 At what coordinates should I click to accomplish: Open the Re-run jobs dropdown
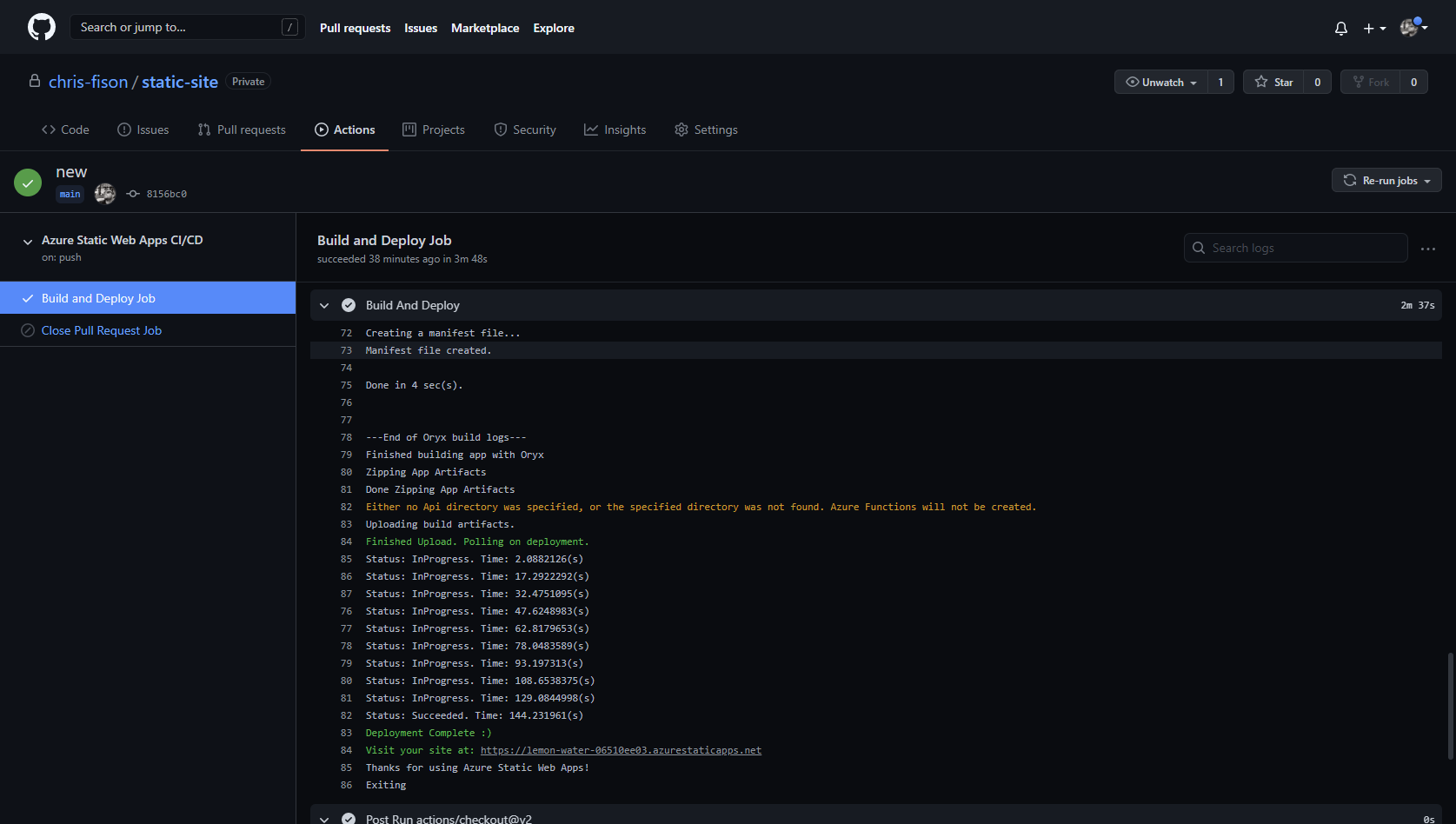1386,180
